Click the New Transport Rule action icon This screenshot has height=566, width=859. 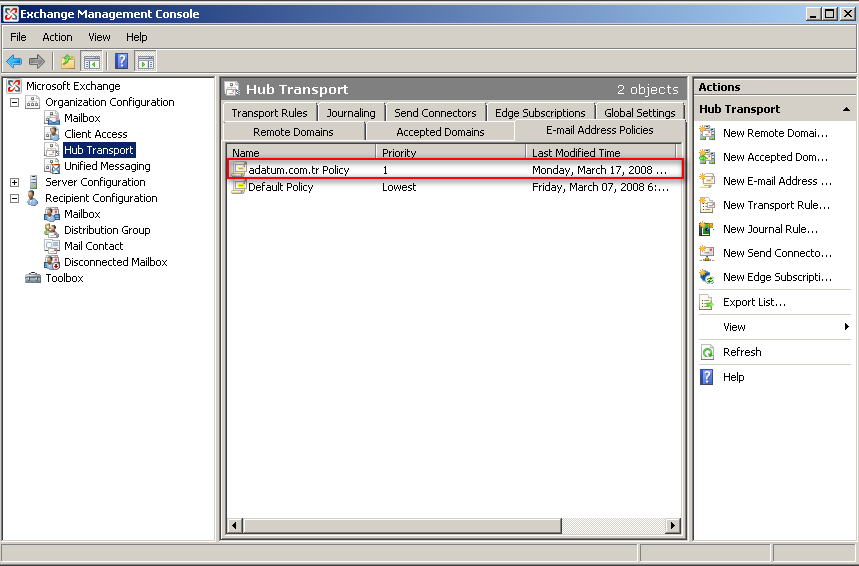tap(707, 205)
